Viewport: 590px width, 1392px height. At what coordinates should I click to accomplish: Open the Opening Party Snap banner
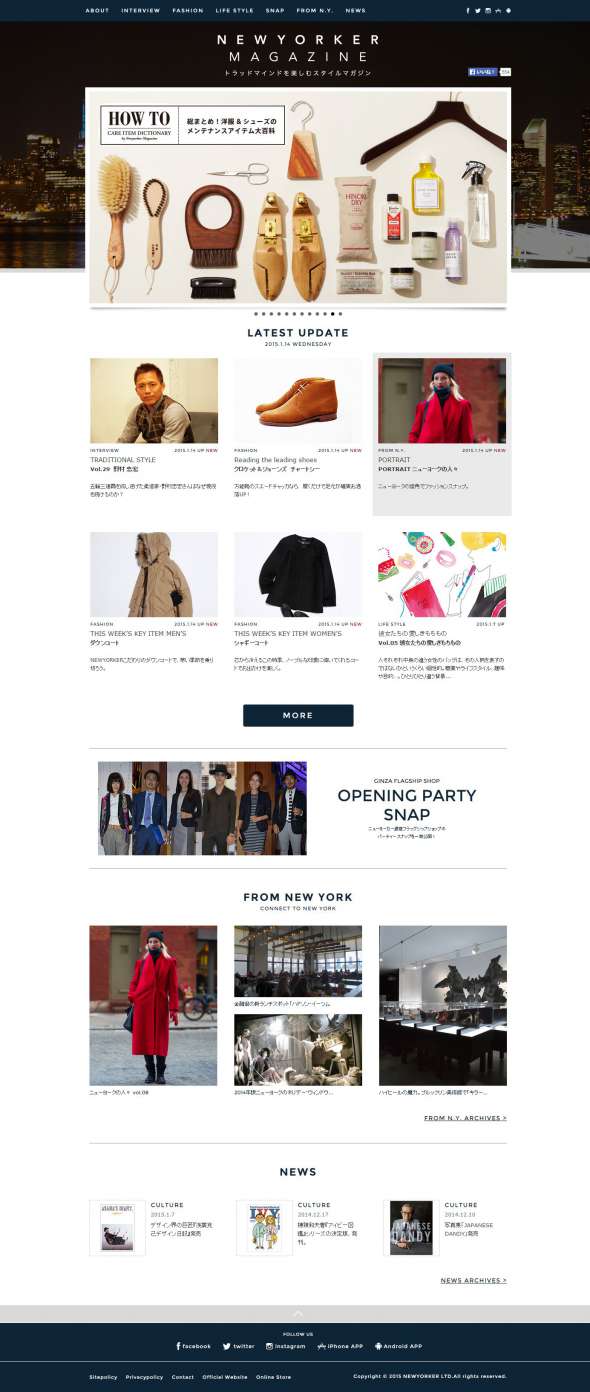tap(298, 808)
